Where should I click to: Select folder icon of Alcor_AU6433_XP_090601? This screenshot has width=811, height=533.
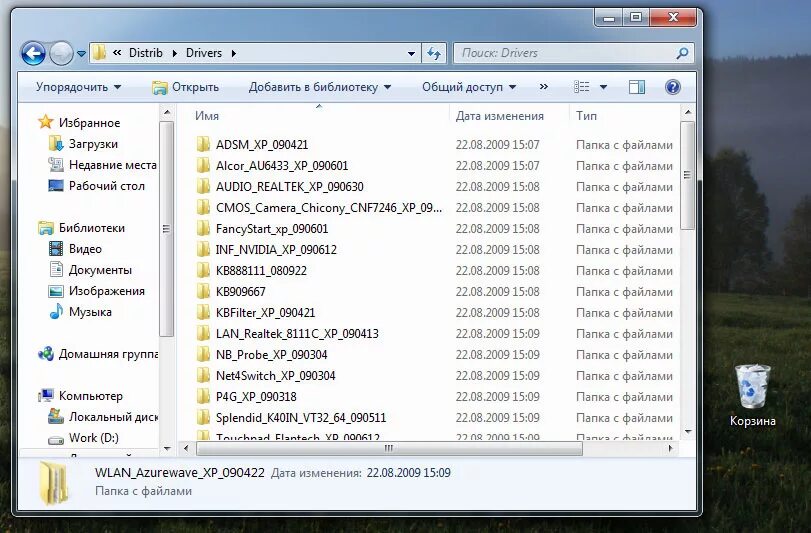[x=203, y=165]
